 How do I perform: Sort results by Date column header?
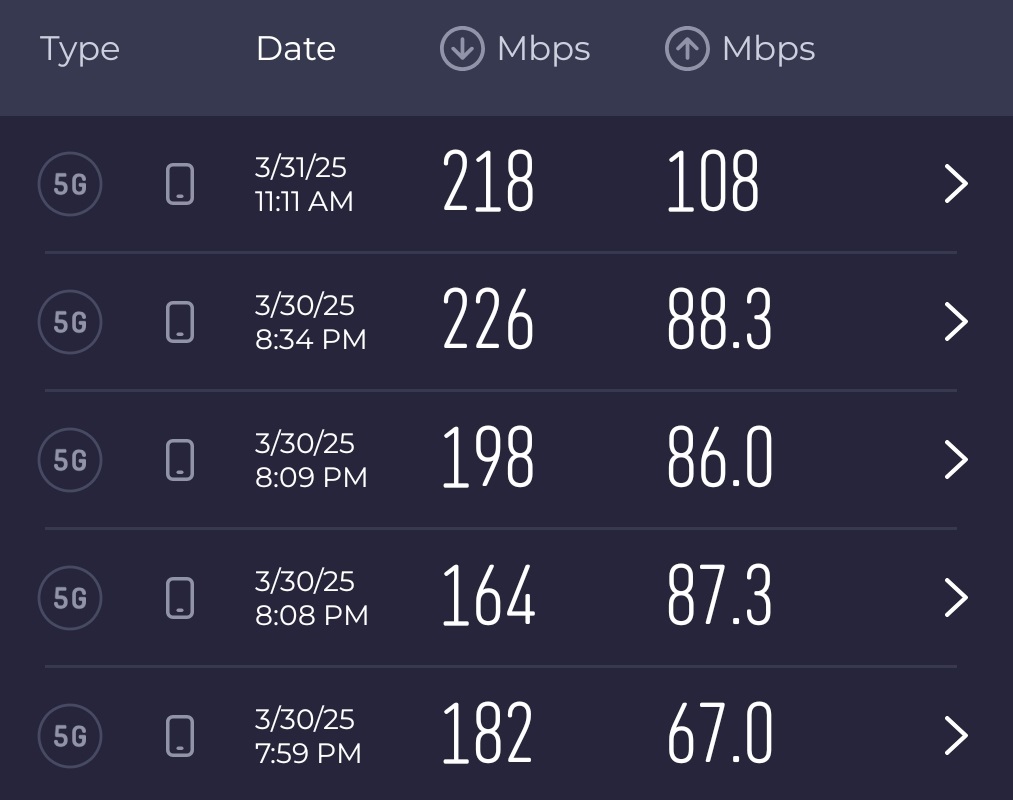[x=296, y=48]
